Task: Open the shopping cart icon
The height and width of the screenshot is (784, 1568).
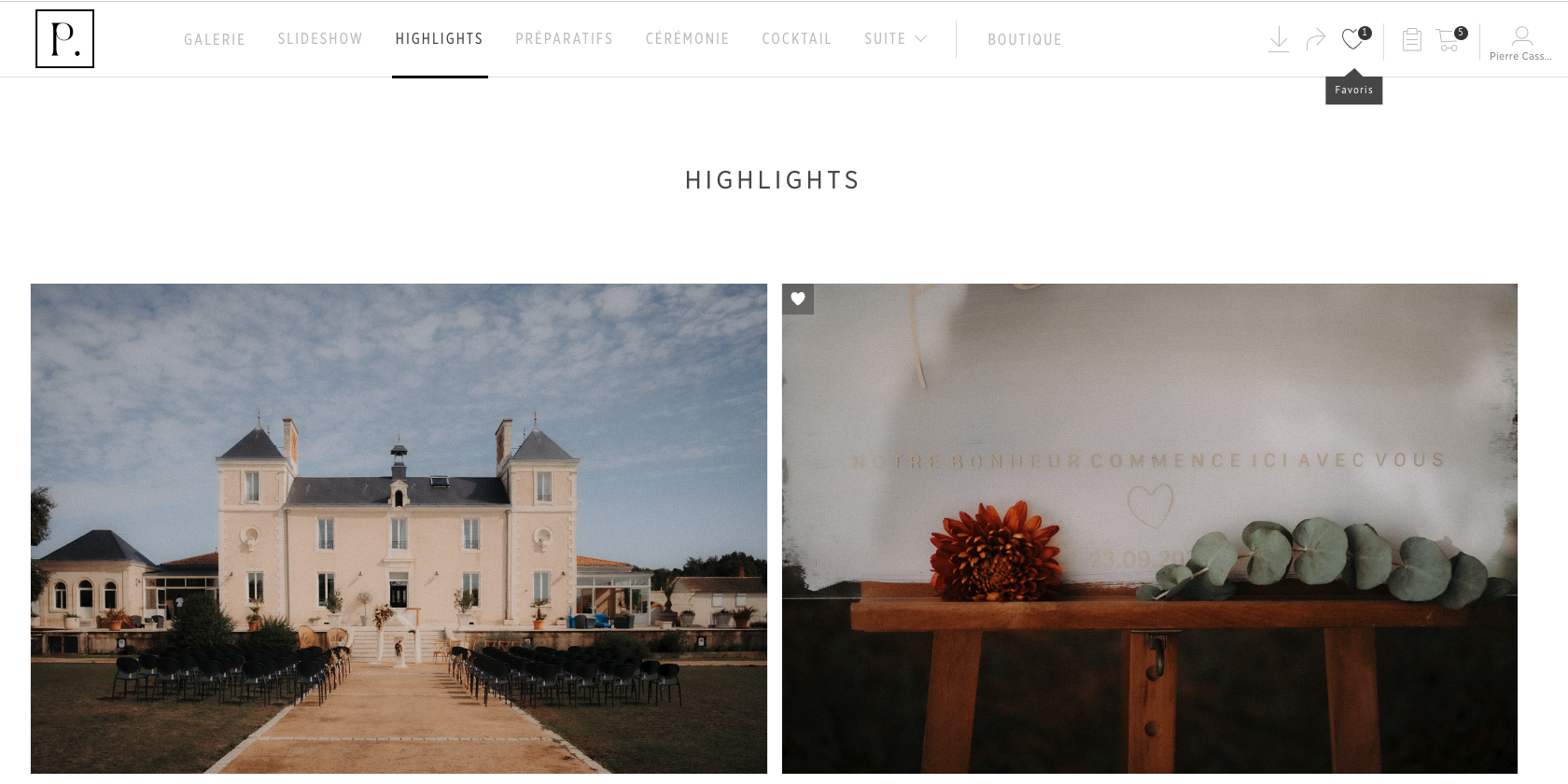Action: [x=1450, y=39]
